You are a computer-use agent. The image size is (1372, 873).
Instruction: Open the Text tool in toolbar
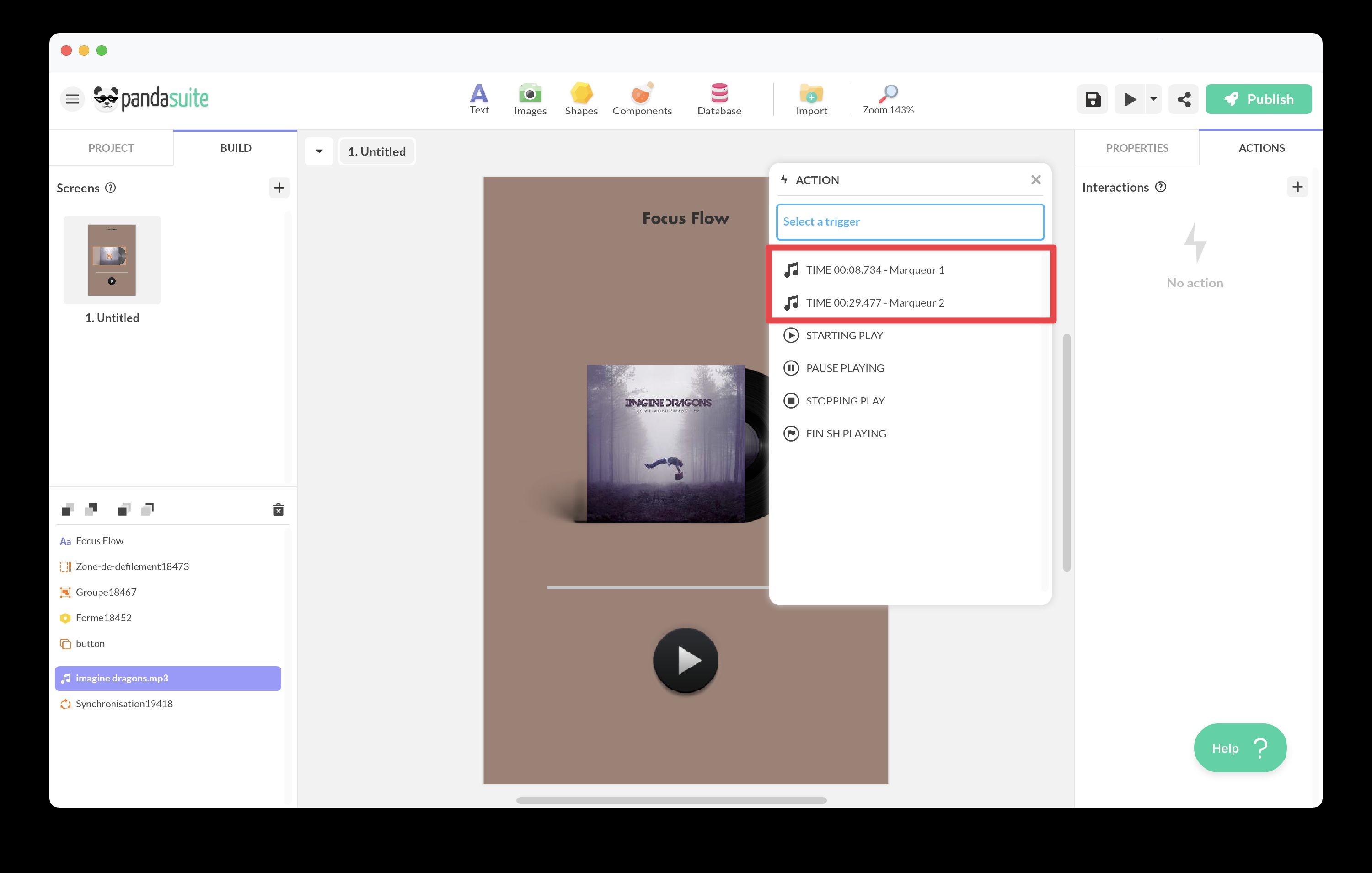479,99
